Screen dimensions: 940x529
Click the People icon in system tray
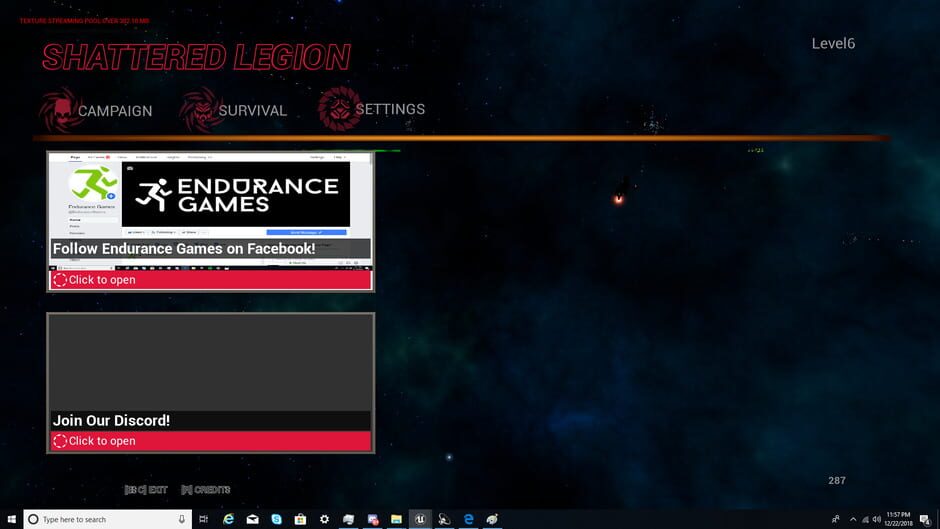pos(836,519)
